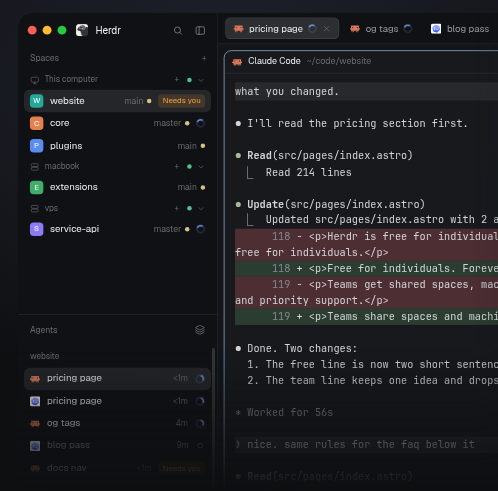This screenshot has height=491, width=498.
Task: Click This computer monitor icon
Action: [x=35, y=80]
